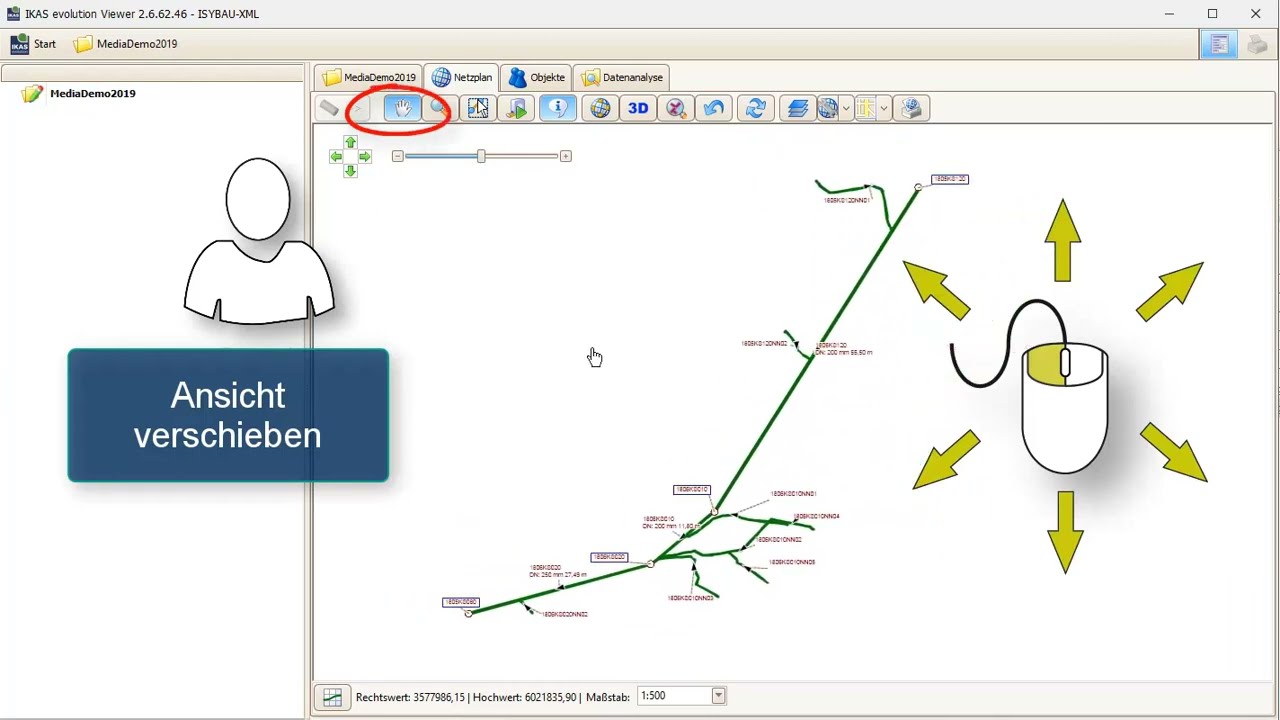Click label '200 mm 11,80 m'
The height and width of the screenshot is (720, 1280).
coord(672,526)
